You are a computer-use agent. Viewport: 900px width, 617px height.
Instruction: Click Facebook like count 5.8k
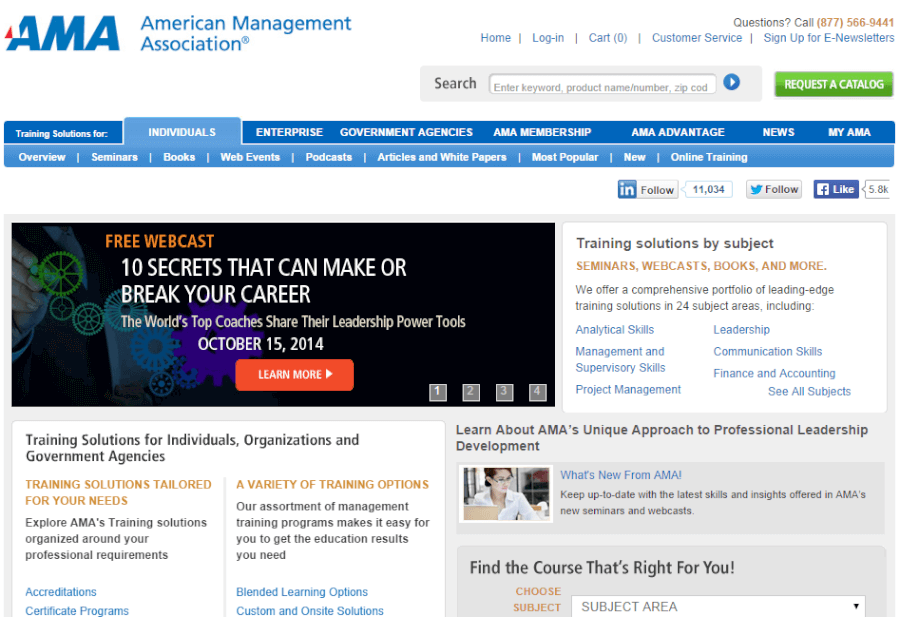[x=878, y=189]
